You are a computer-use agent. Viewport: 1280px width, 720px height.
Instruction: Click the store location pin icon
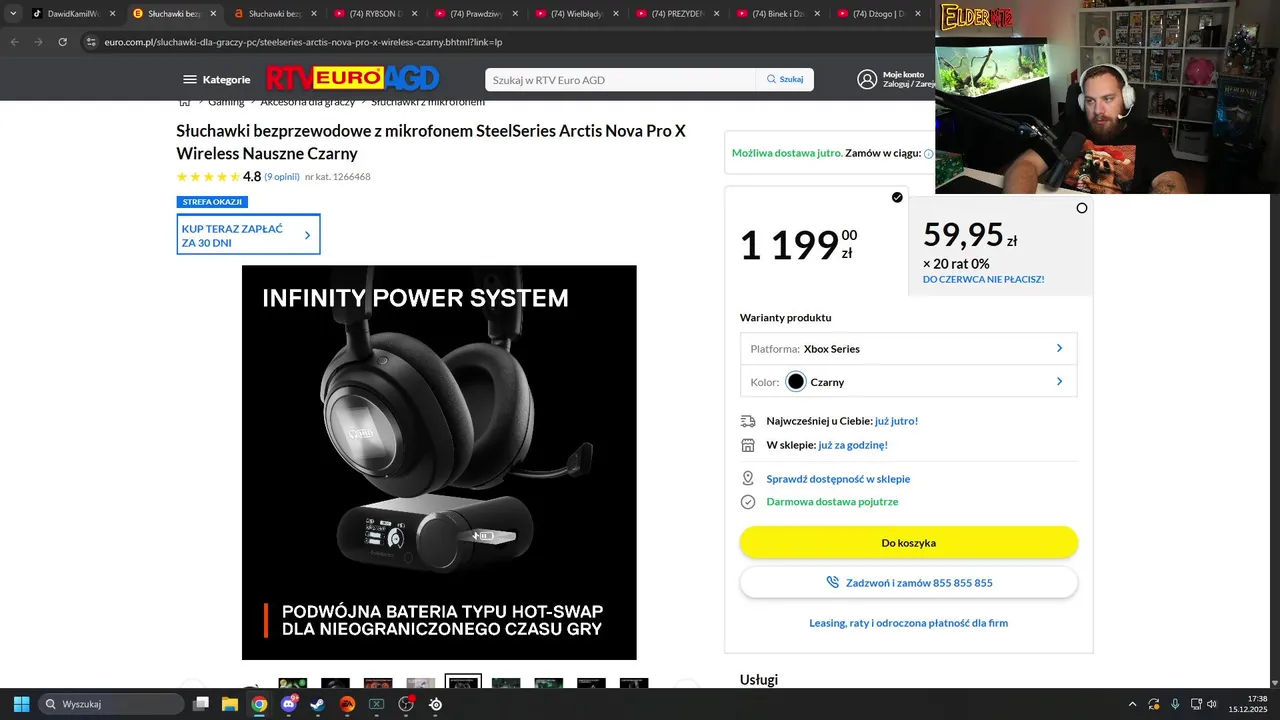[748, 479]
